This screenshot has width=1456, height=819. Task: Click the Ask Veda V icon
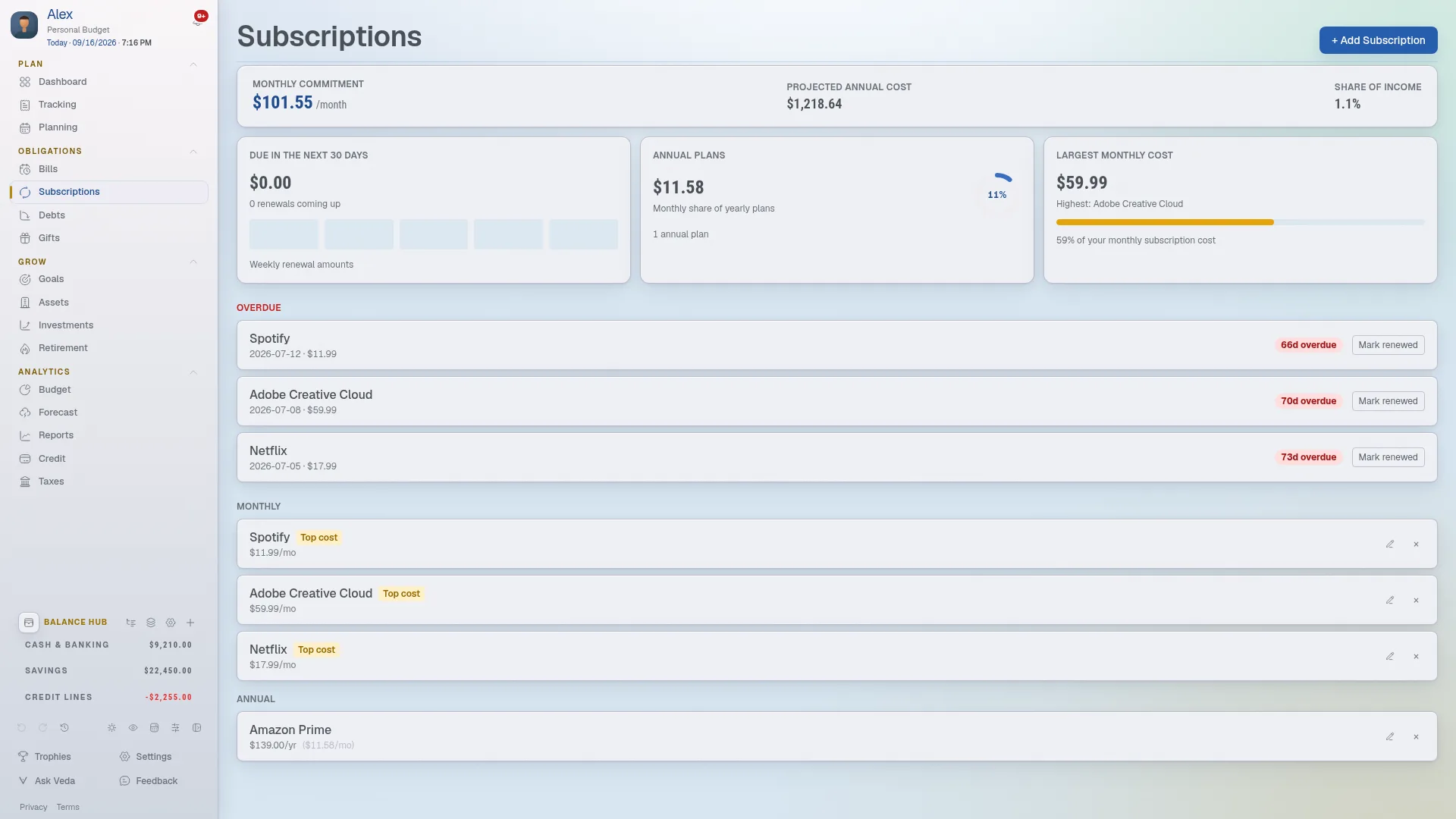click(24, 781)
